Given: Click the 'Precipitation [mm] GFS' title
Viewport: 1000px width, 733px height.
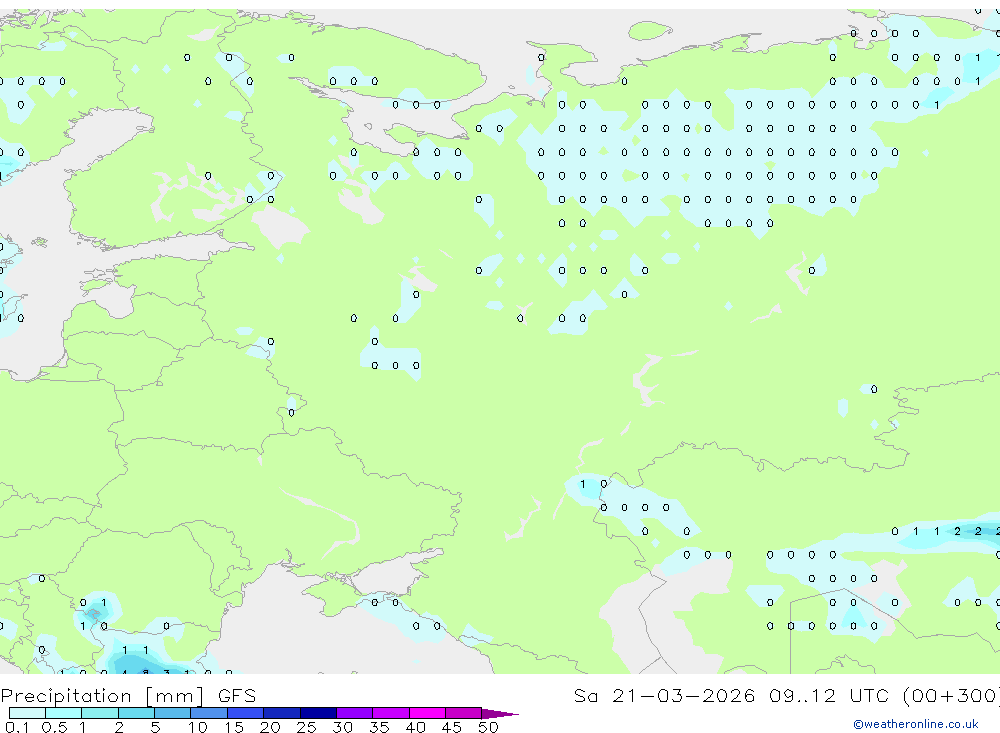Looking at the screenshot, I should click(128, 695).
